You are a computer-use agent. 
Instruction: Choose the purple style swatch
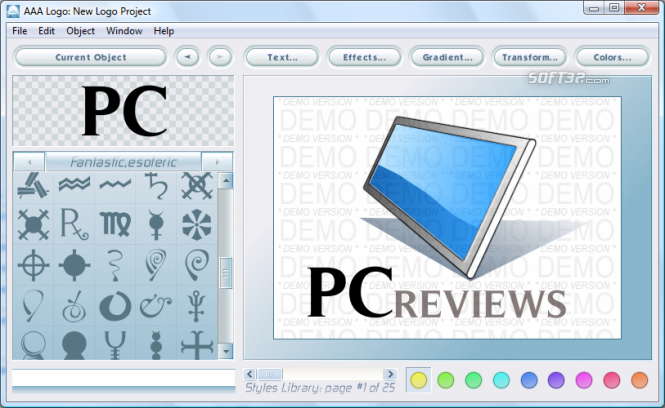coord(556,380)
